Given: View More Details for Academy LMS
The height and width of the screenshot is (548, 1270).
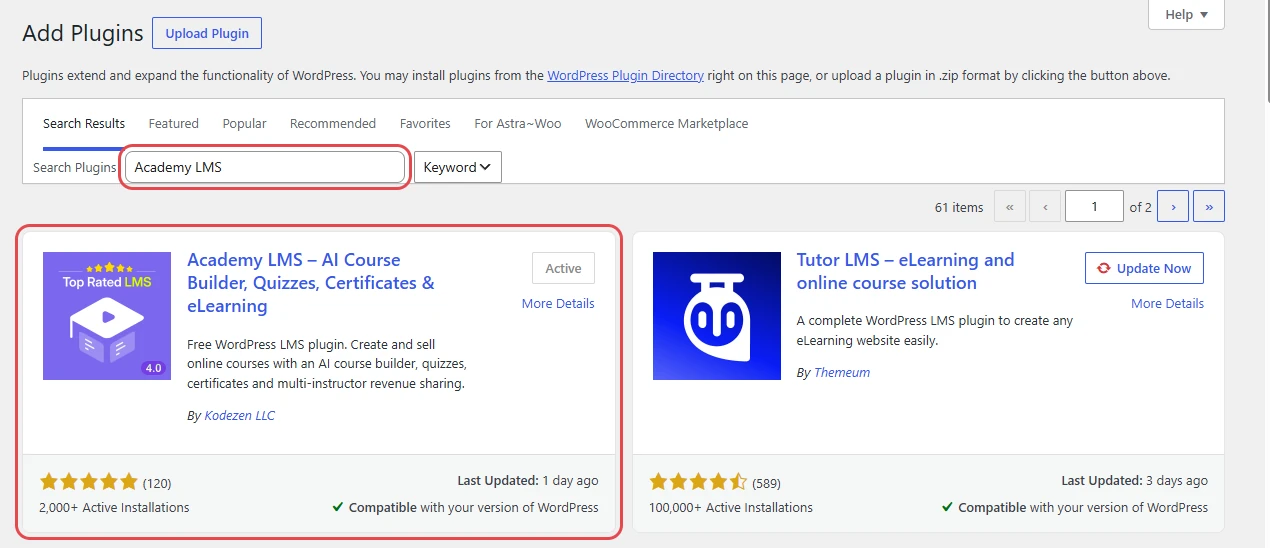Looking at the screenshot, I should pos(558,304).
